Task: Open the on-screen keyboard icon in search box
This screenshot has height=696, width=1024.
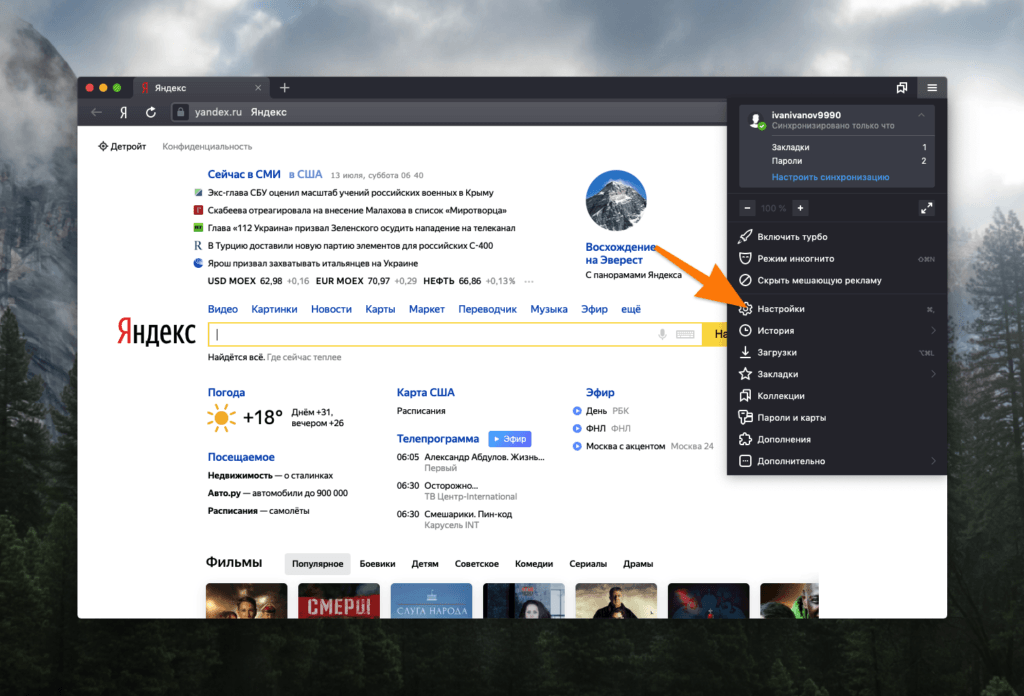Action: (x=685, y=334)
